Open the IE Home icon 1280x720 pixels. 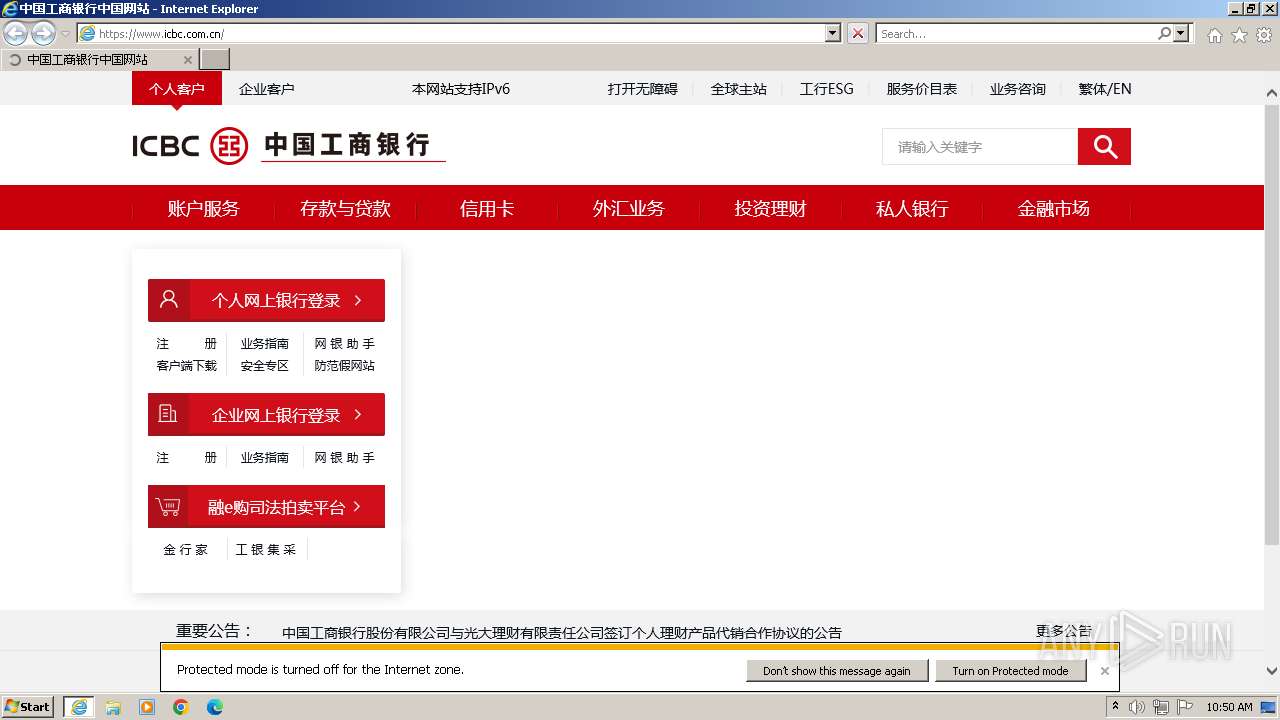(1214, 35)
